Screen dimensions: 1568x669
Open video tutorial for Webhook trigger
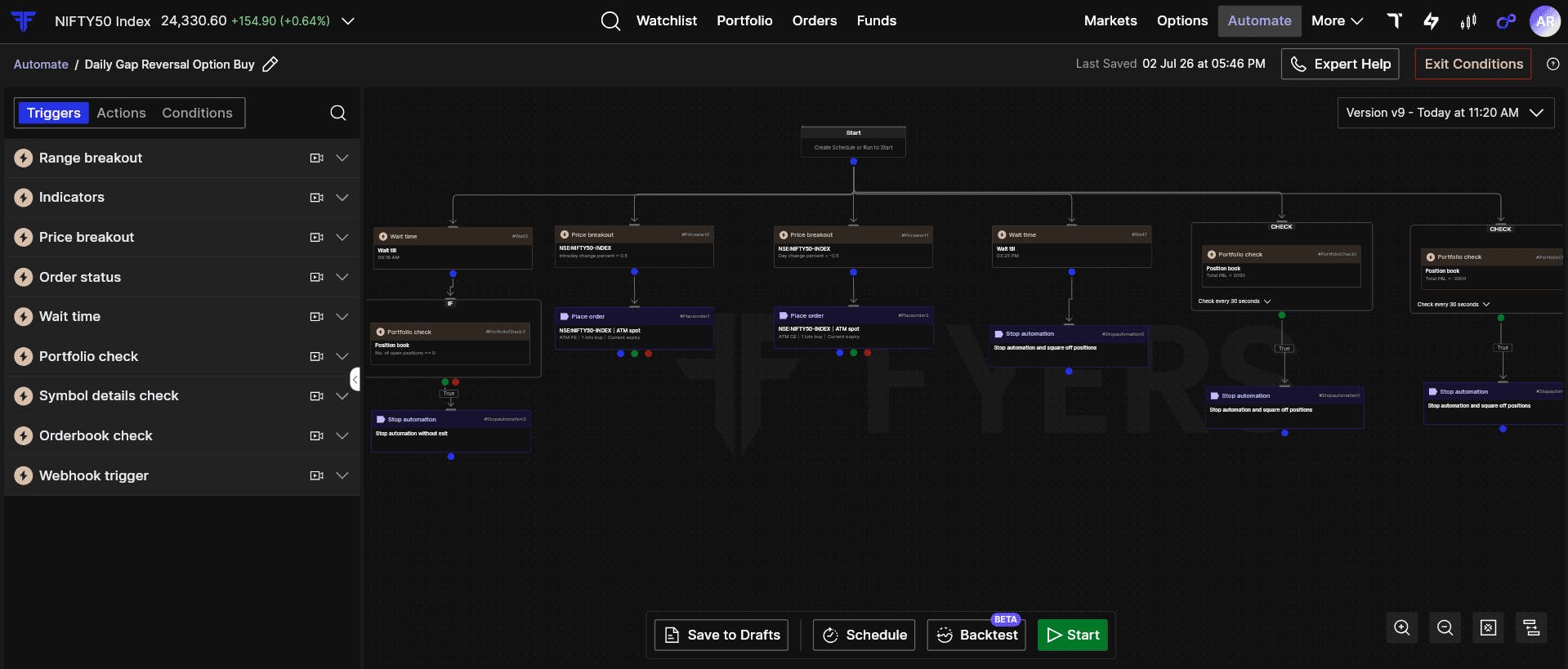click(317, 475)
